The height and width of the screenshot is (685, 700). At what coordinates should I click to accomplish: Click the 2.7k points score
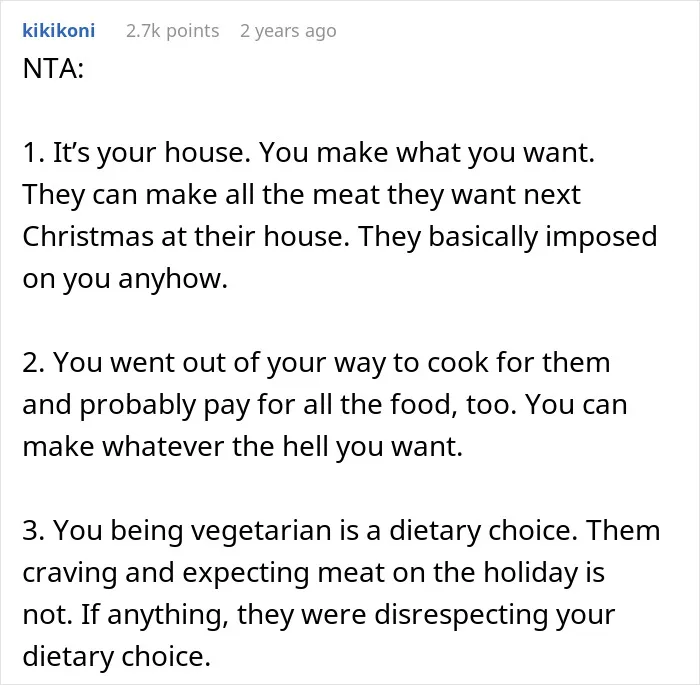click(173, 31)
